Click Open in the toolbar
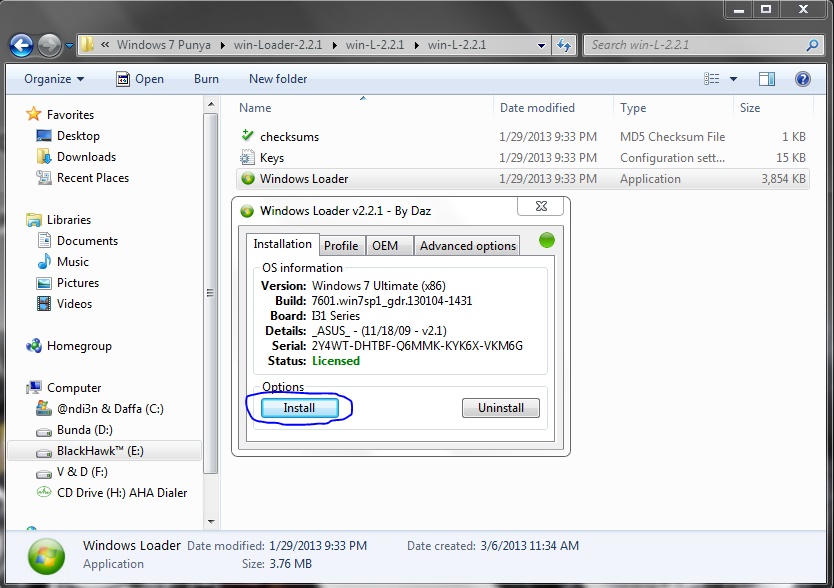Image resolution: width=834 pixels, height=588 pixels. tap(140, 79)
